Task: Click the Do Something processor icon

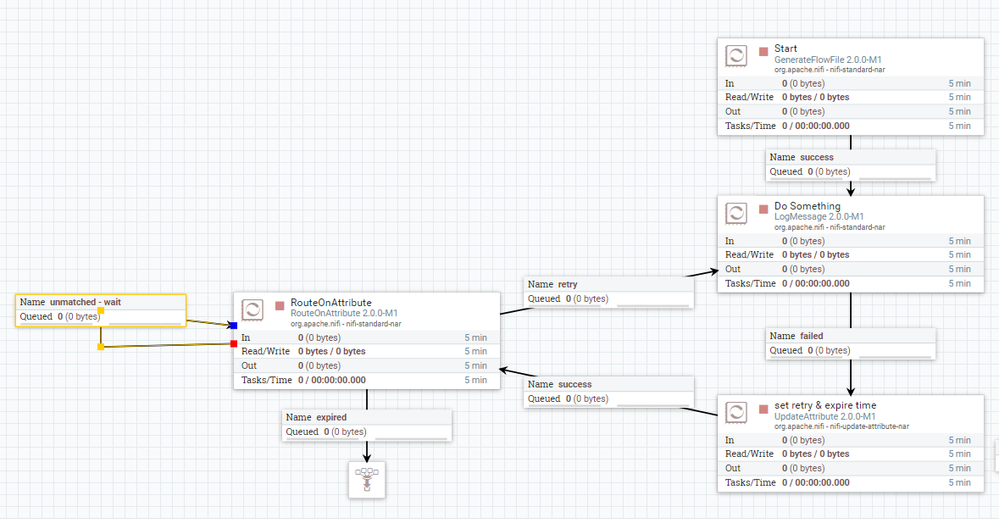Action: 736,213
